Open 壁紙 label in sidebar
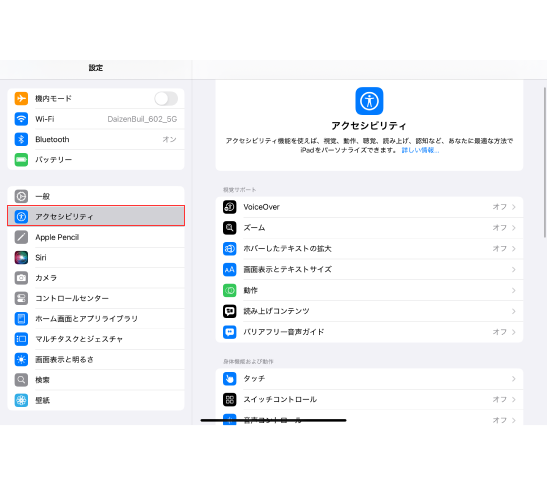Image resolution: width=547 pixels, height=500 pixels. 42,400
